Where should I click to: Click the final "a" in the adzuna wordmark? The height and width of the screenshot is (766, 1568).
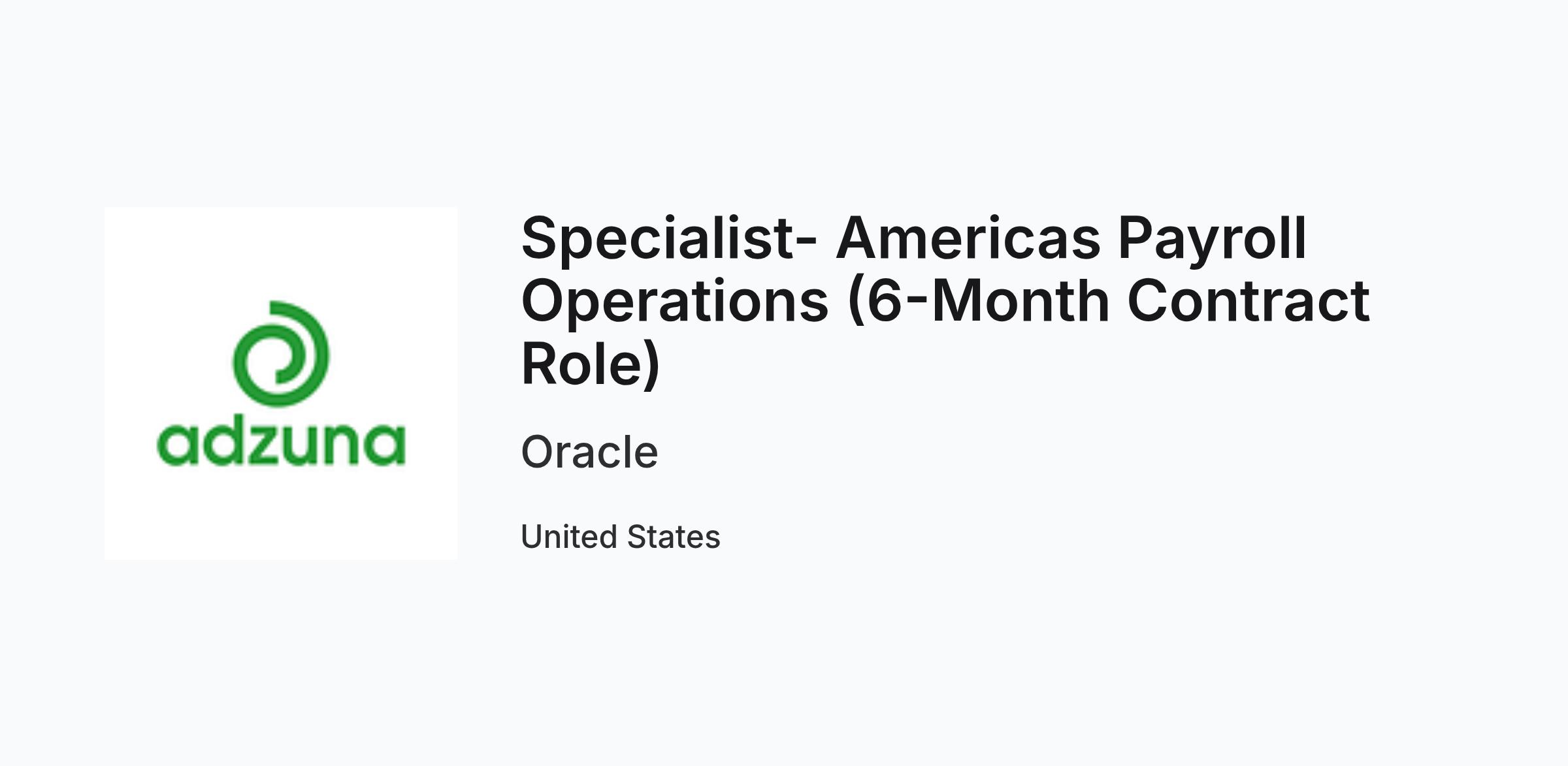point(385,446)
